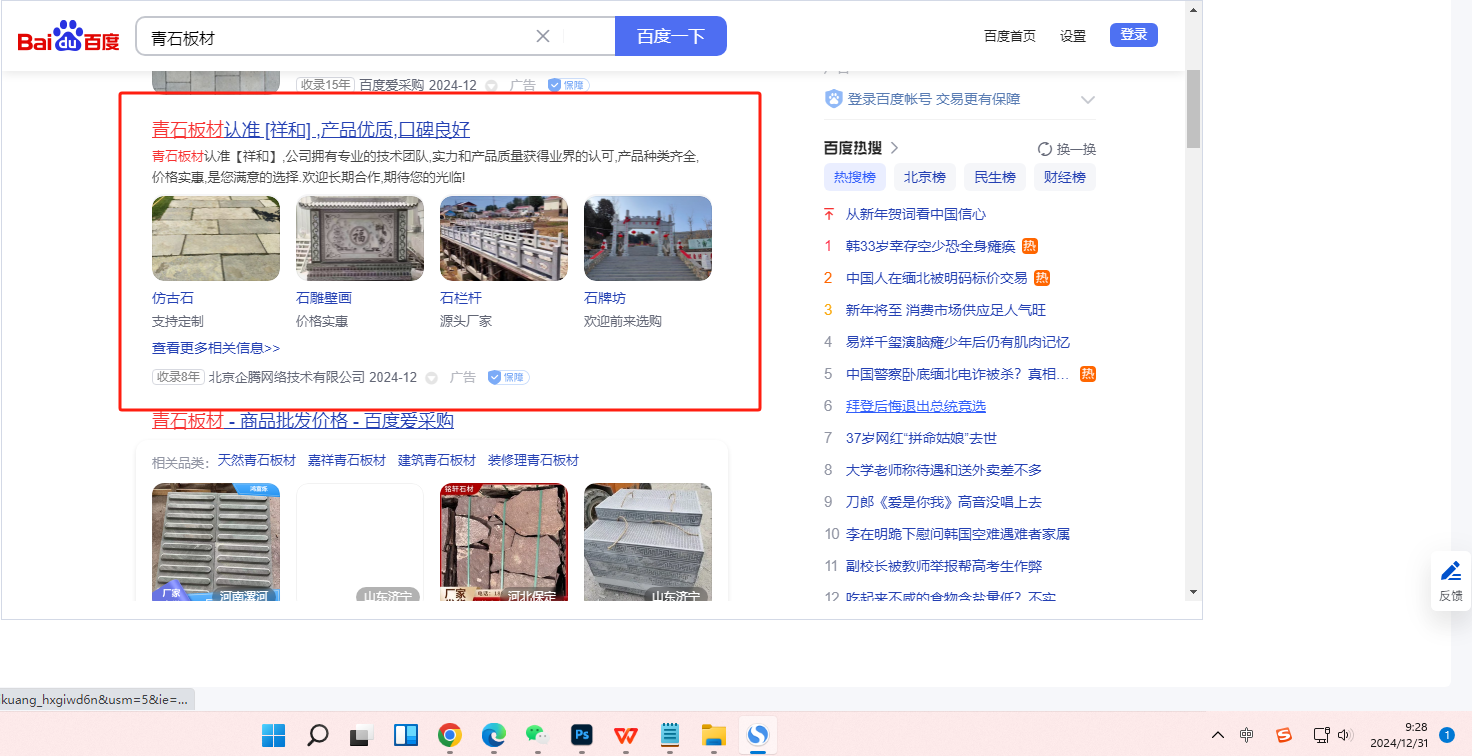1472x756 pixels.
Task: Open hot topic 37岁网红"拼命姑娘"去世
Action: tap(922, 438)
